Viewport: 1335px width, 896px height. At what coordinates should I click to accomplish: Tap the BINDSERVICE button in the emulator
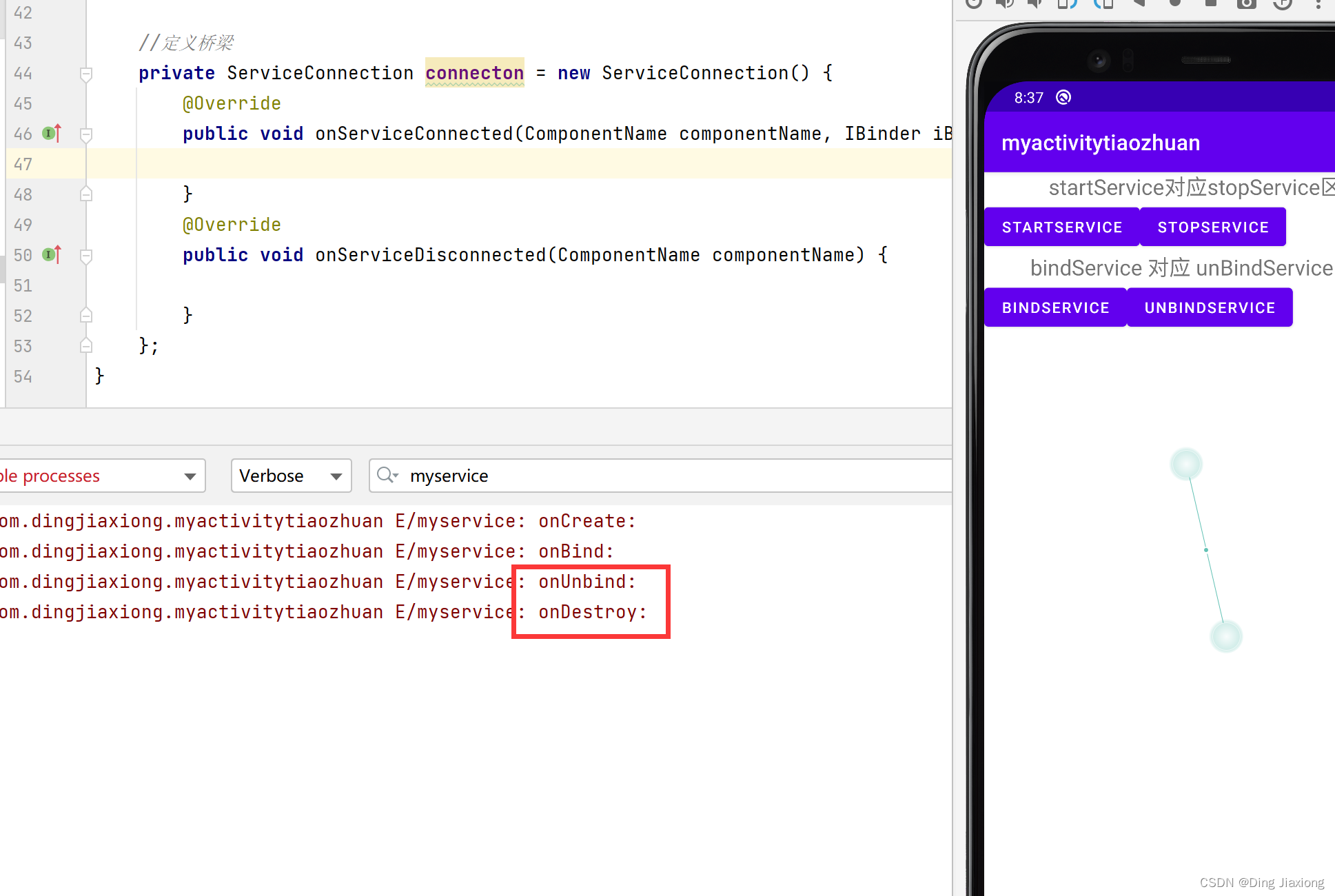coord(1055,307)
